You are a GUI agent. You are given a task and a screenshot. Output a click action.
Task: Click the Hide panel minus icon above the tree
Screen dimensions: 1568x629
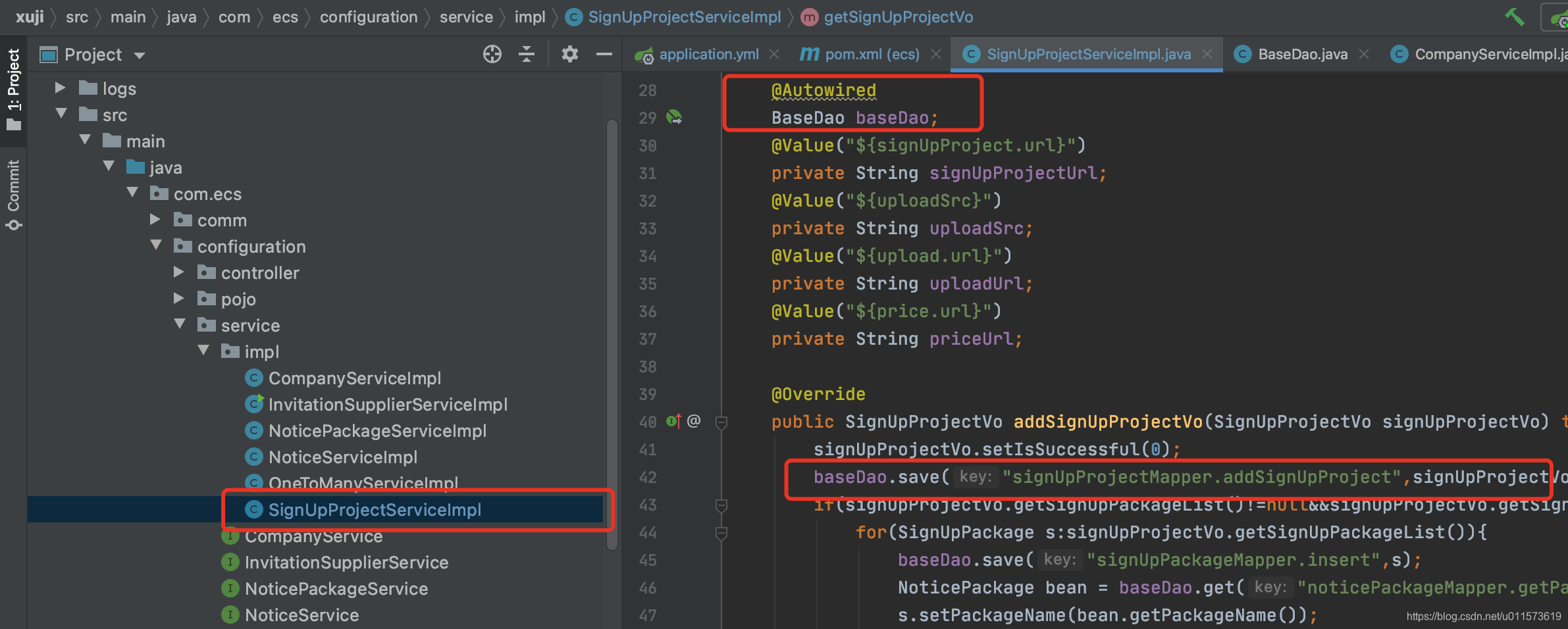point(604,54)
